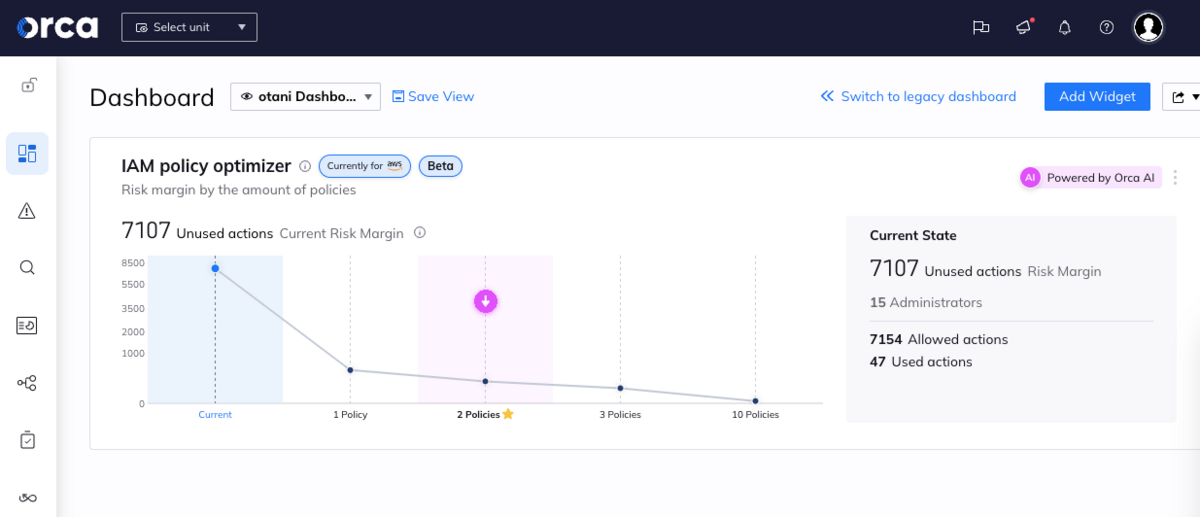
Task: Open the Select unit dropdown
Action: click(189, 27)
